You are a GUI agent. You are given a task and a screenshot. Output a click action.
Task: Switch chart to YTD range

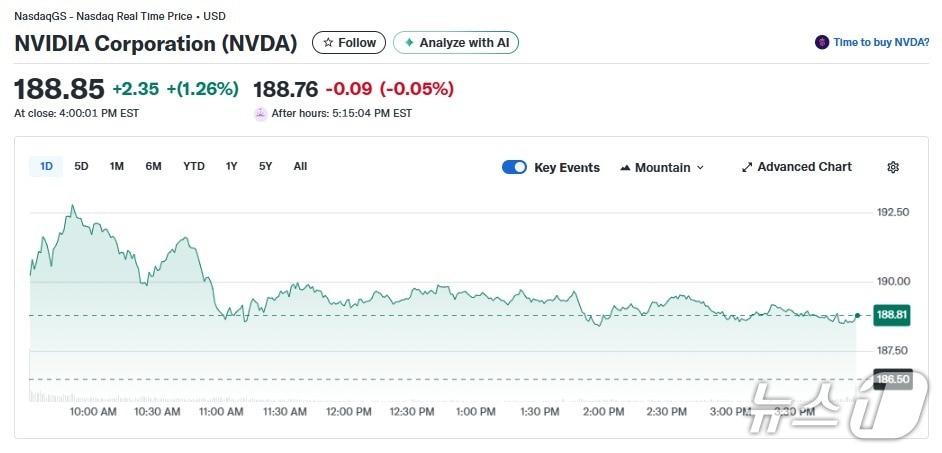(x=193, y=166)
